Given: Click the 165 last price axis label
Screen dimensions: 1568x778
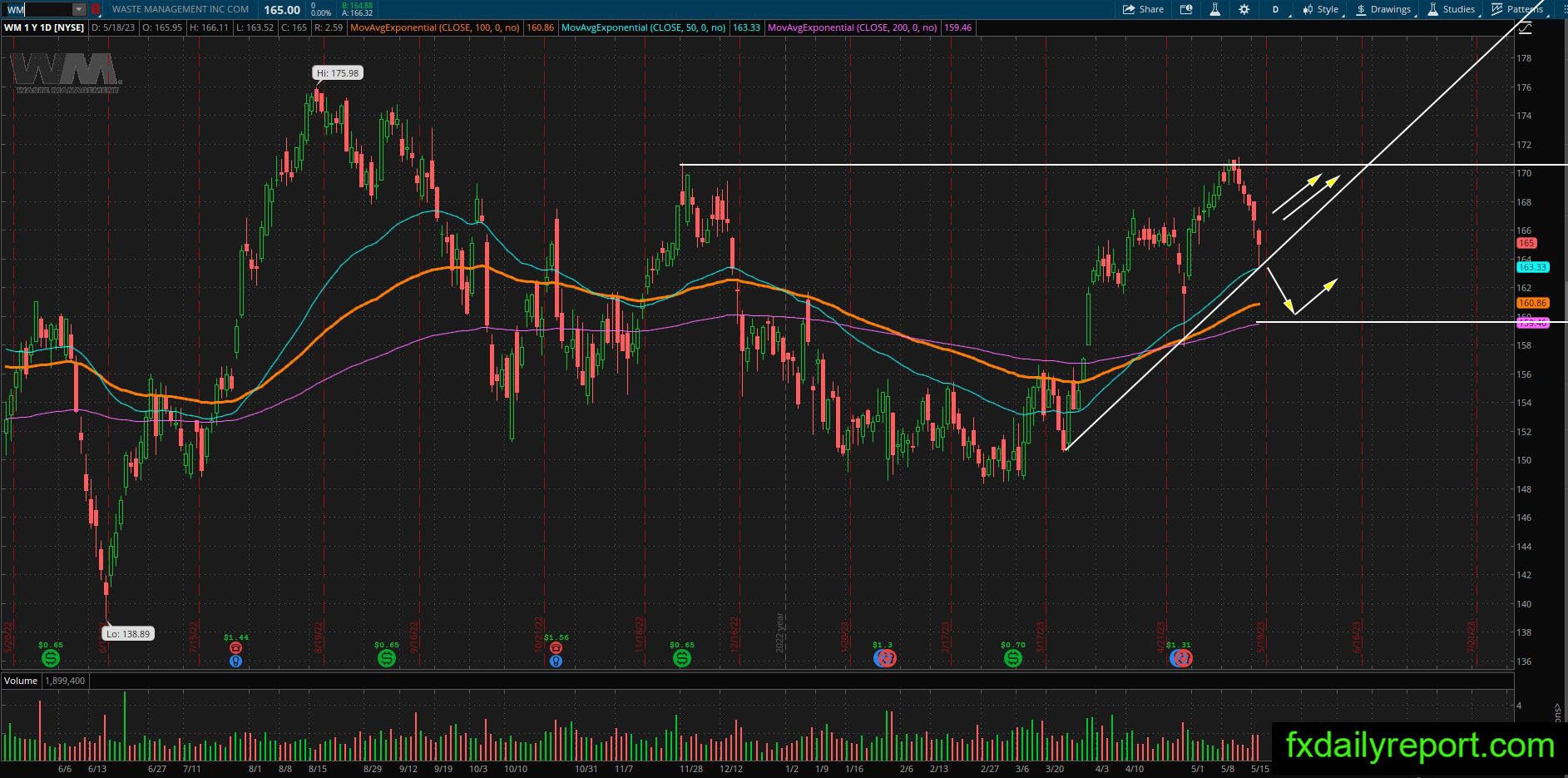Looking at the screenshot, I should click(1526, 243).
